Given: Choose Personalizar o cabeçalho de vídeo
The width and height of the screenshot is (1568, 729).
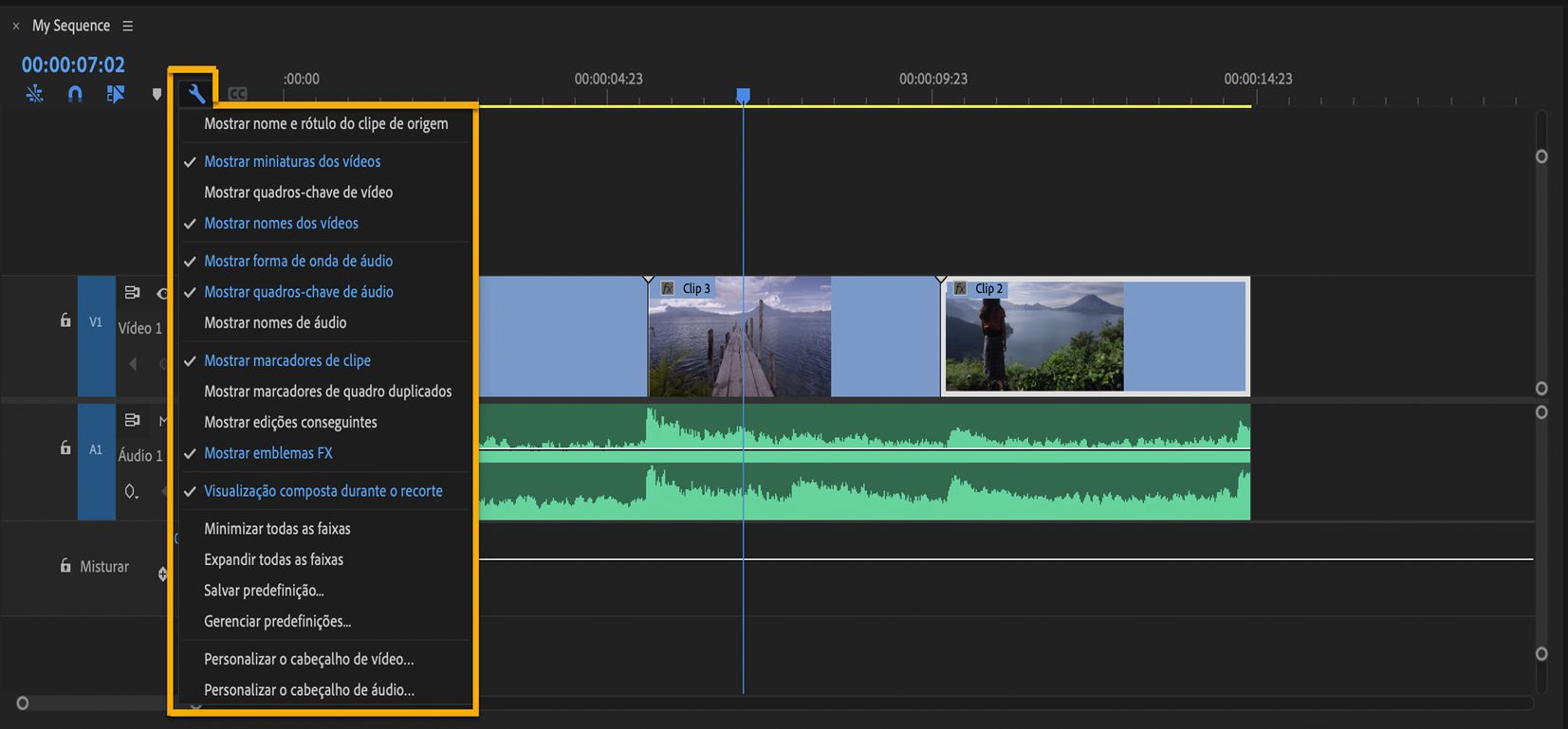Looking at the screenshot, I should 308,660.
